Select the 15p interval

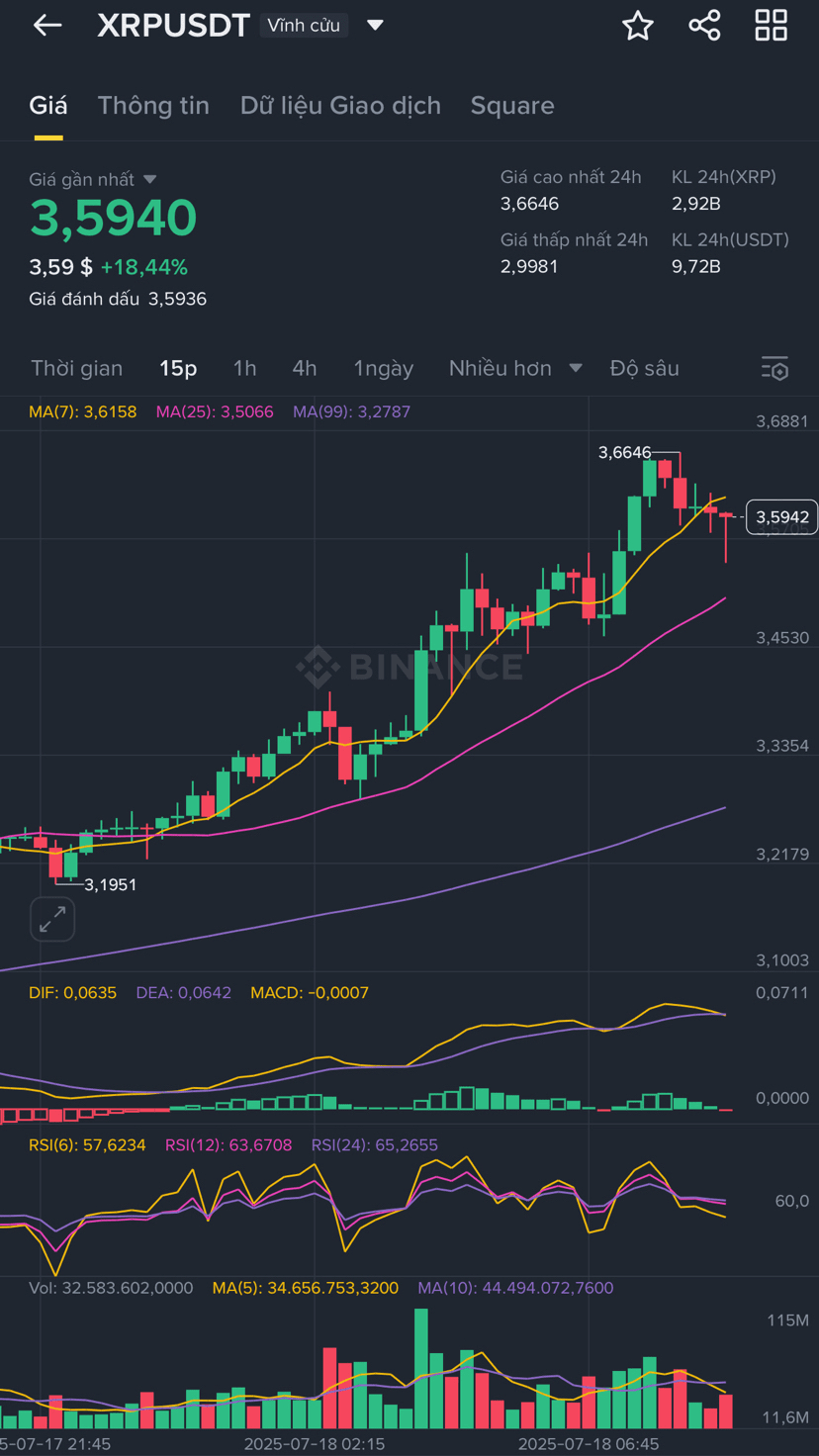click(178, 368)
